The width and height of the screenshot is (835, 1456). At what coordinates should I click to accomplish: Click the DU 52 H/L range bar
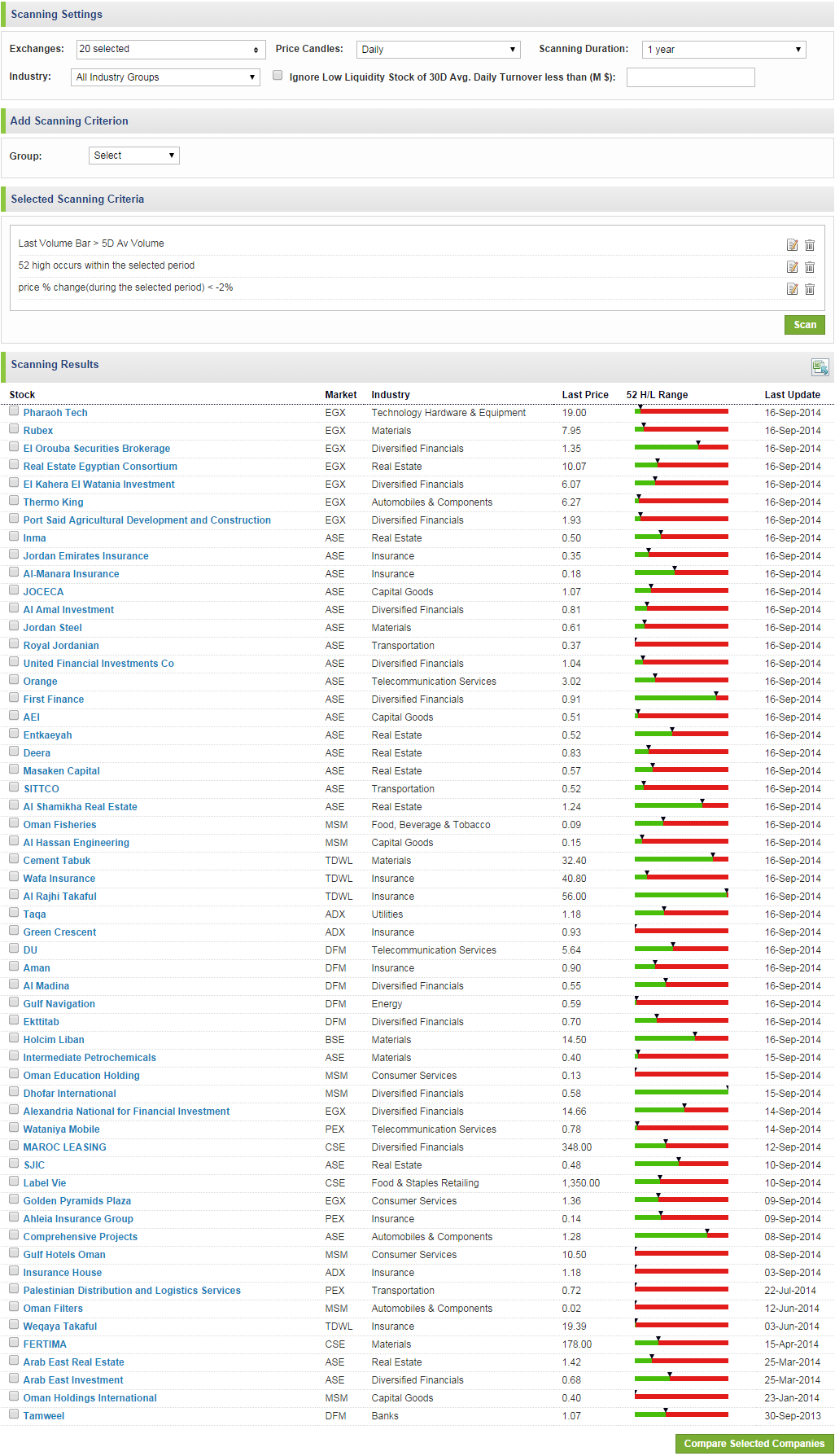pos(681,949)
